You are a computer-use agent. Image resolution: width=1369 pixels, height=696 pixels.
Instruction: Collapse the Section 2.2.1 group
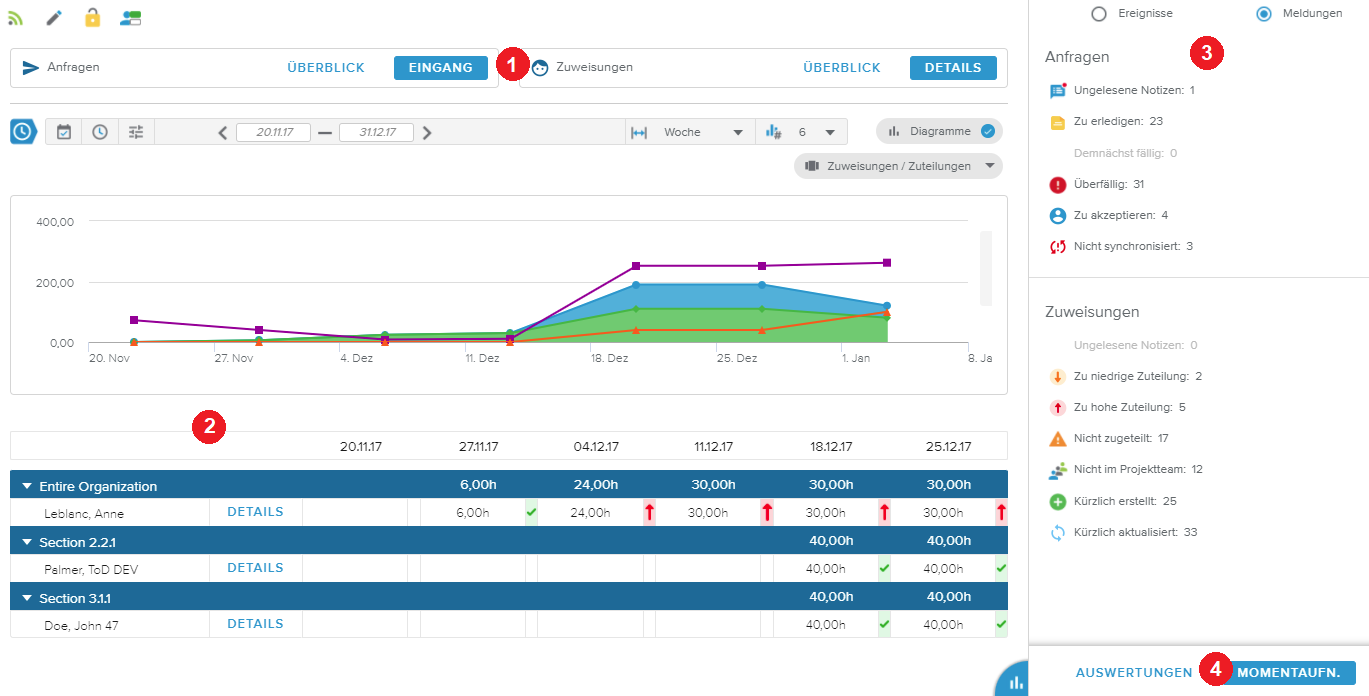[x=27, y=542]
